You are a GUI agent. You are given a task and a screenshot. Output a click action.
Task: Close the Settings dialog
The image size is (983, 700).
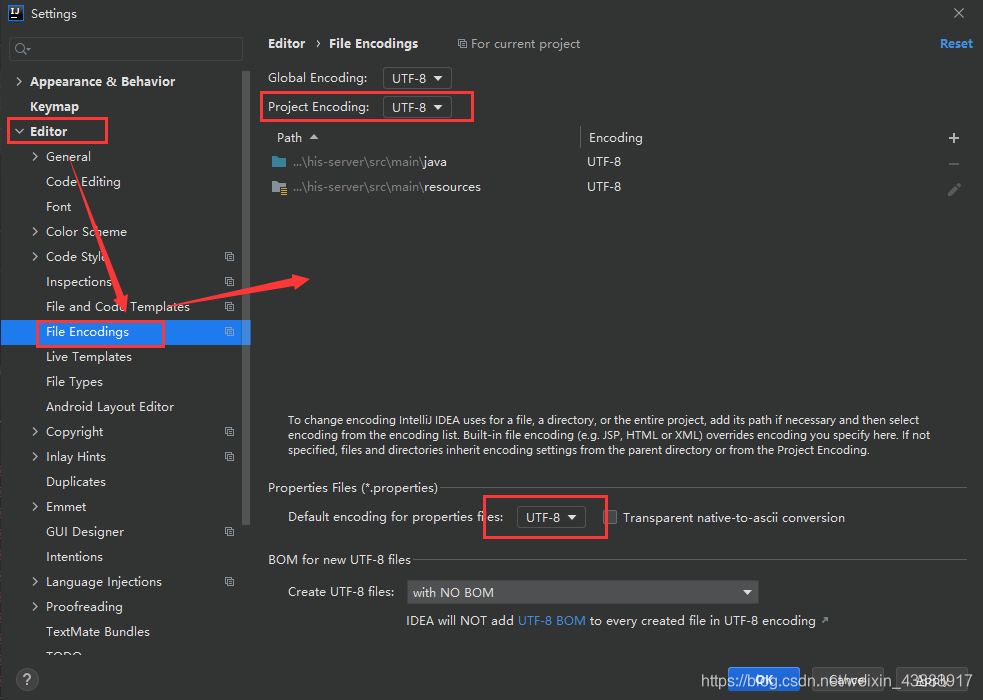tap(959, 13)
